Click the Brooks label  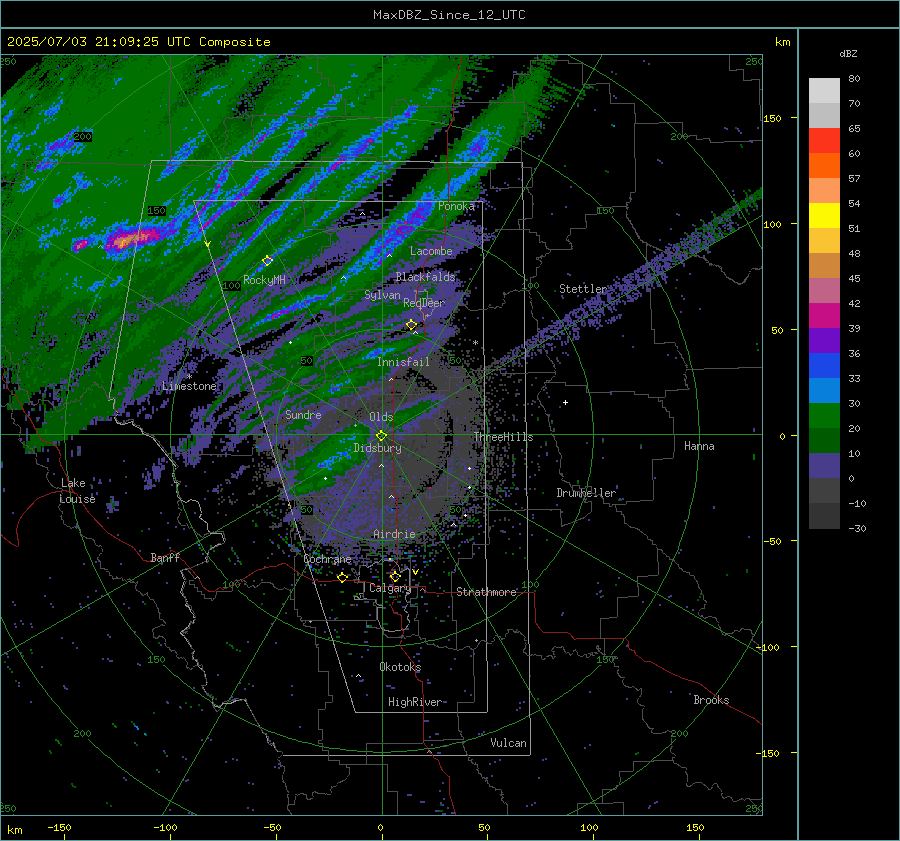[x=711, y=700]
